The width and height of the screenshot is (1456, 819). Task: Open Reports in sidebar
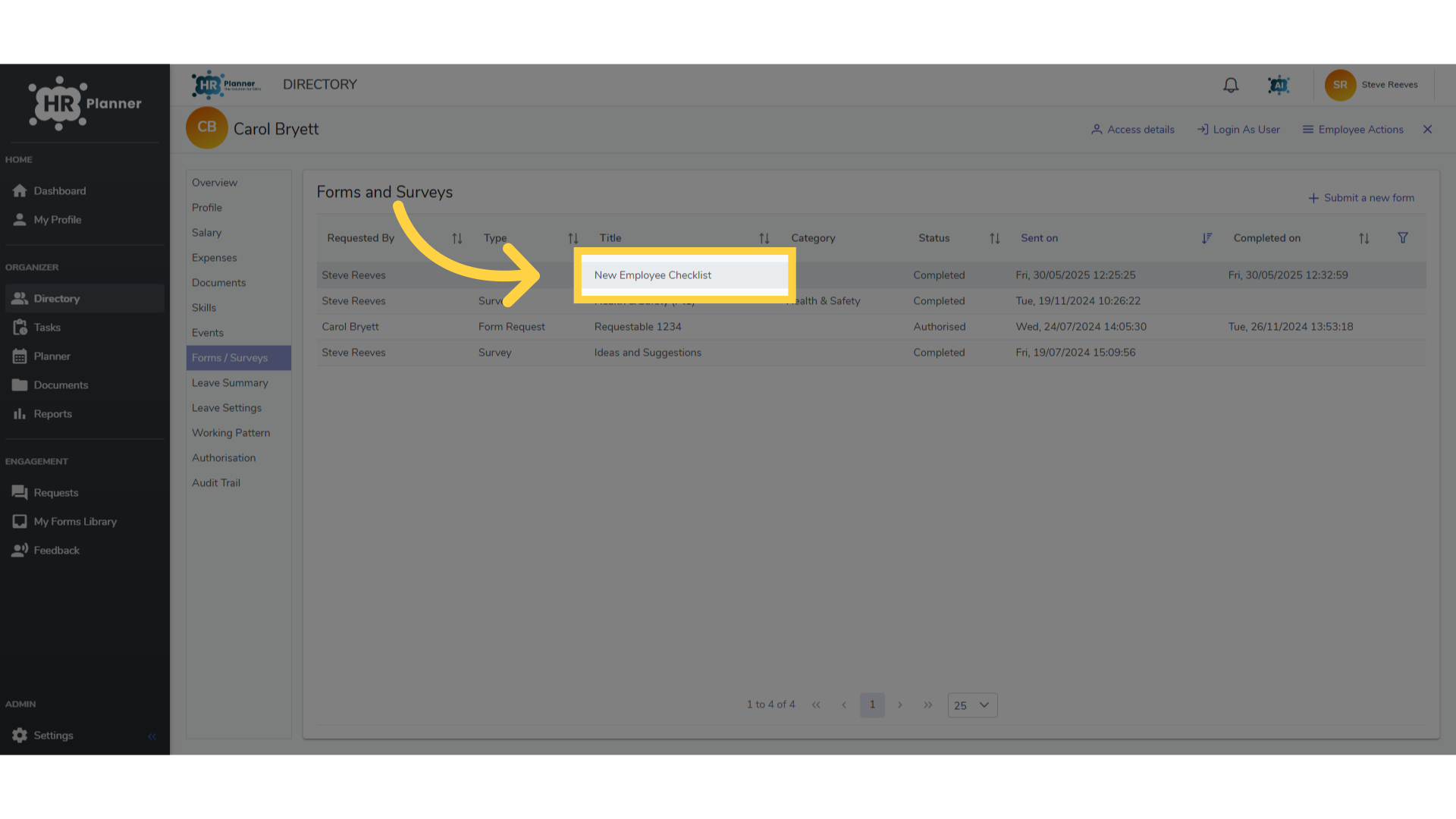[85, 414]
